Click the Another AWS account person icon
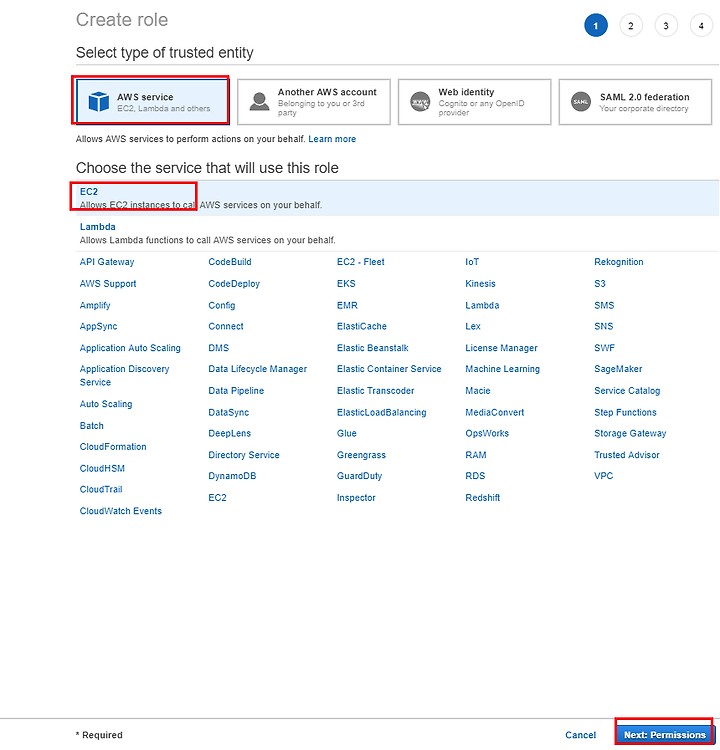The image size is (720, 750). coord(259,101)
